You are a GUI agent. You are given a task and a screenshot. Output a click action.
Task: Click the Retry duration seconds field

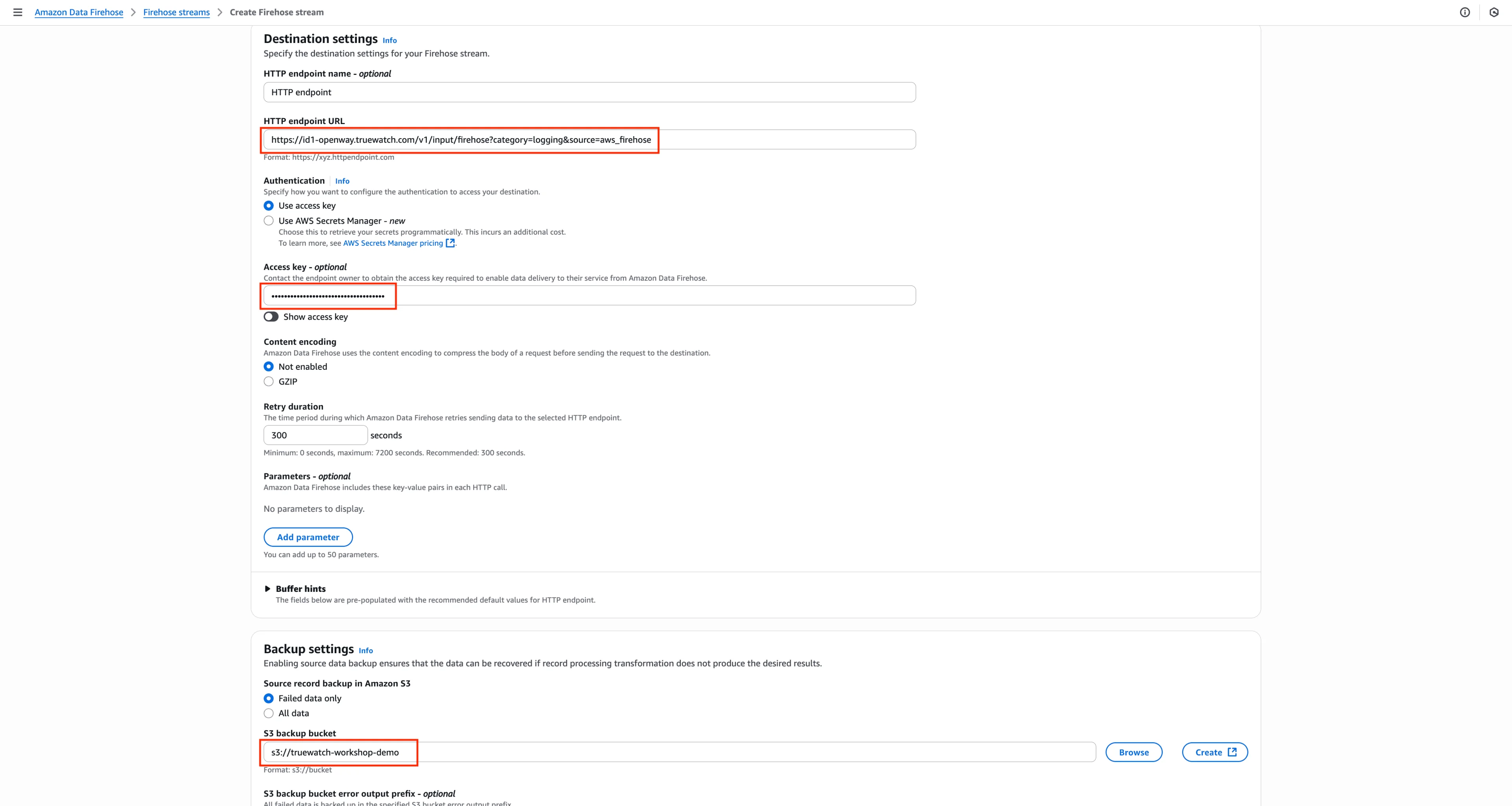click(x=315, y=435)
